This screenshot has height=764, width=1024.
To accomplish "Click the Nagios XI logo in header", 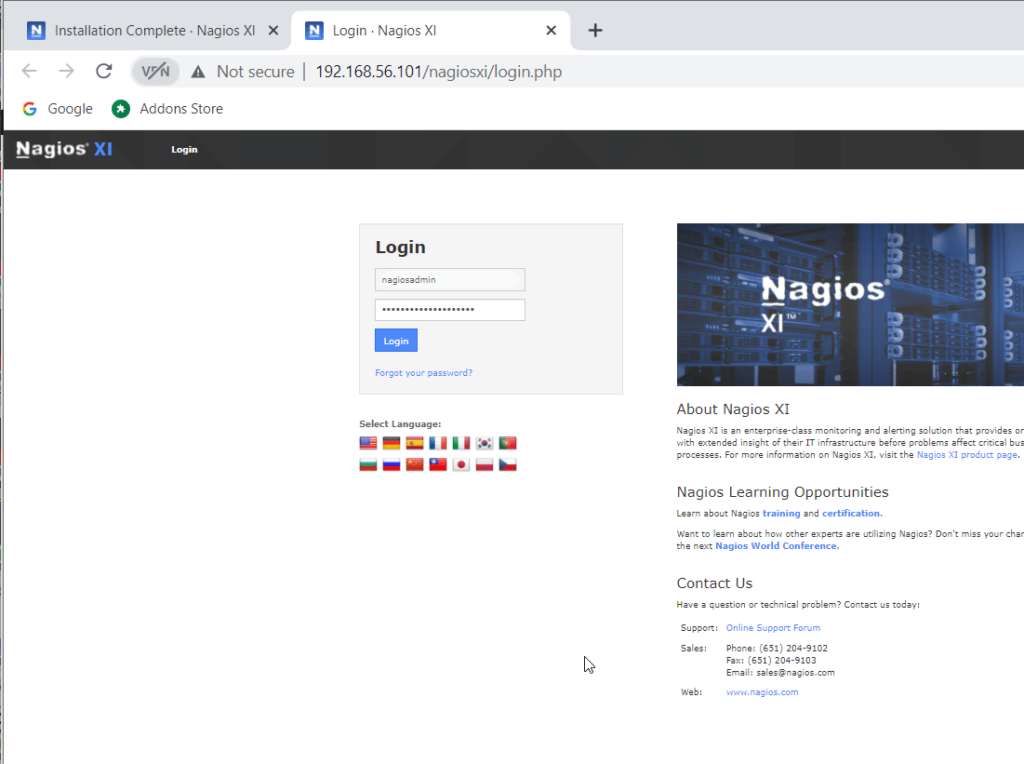I will [64, 149].
